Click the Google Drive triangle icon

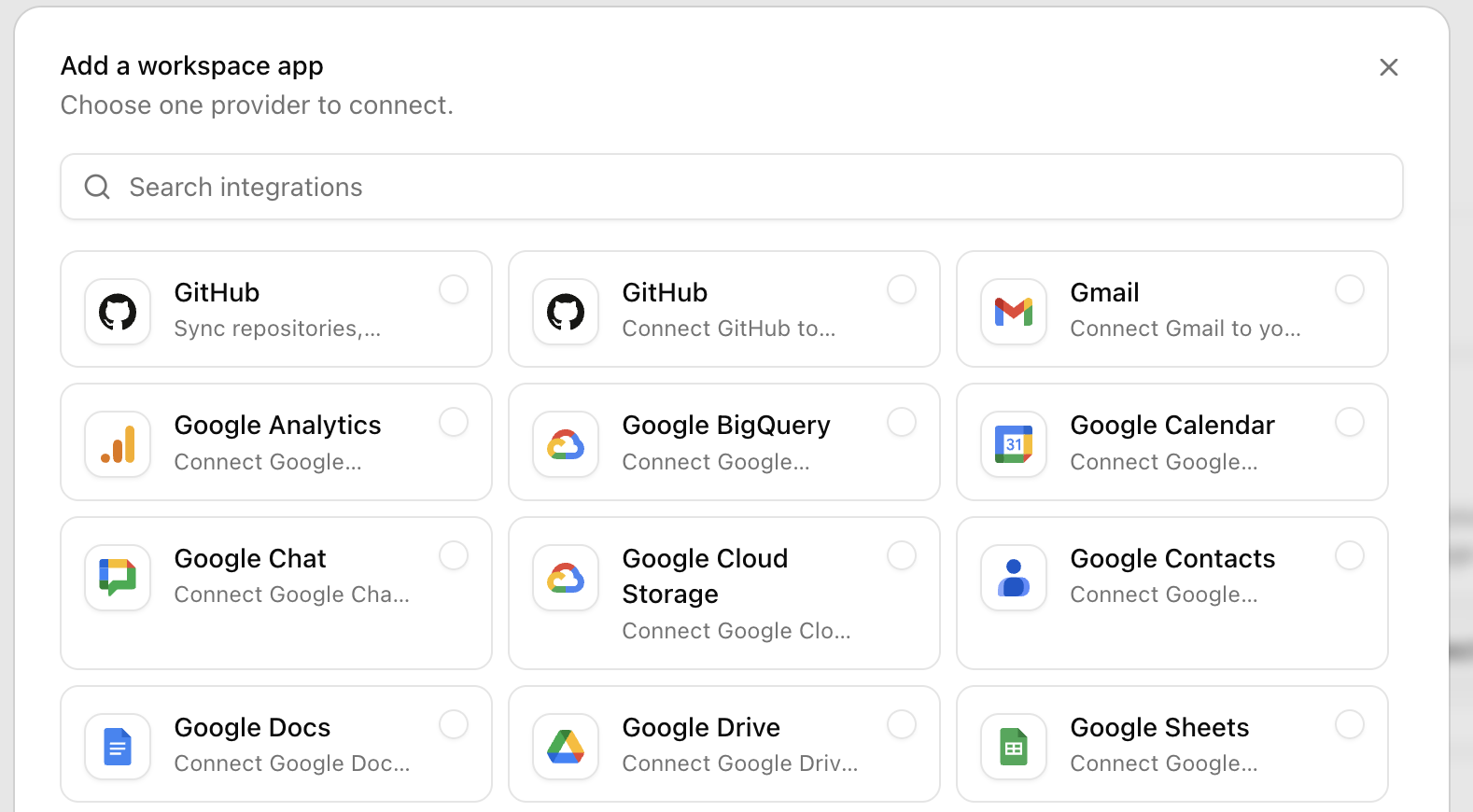point(566,747)
